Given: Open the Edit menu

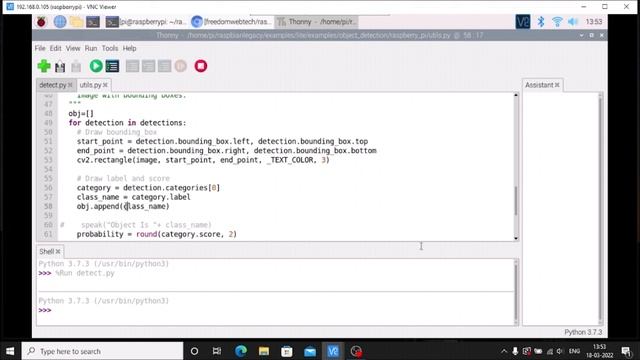Looking at the screenshot, I should pos(56,48).
